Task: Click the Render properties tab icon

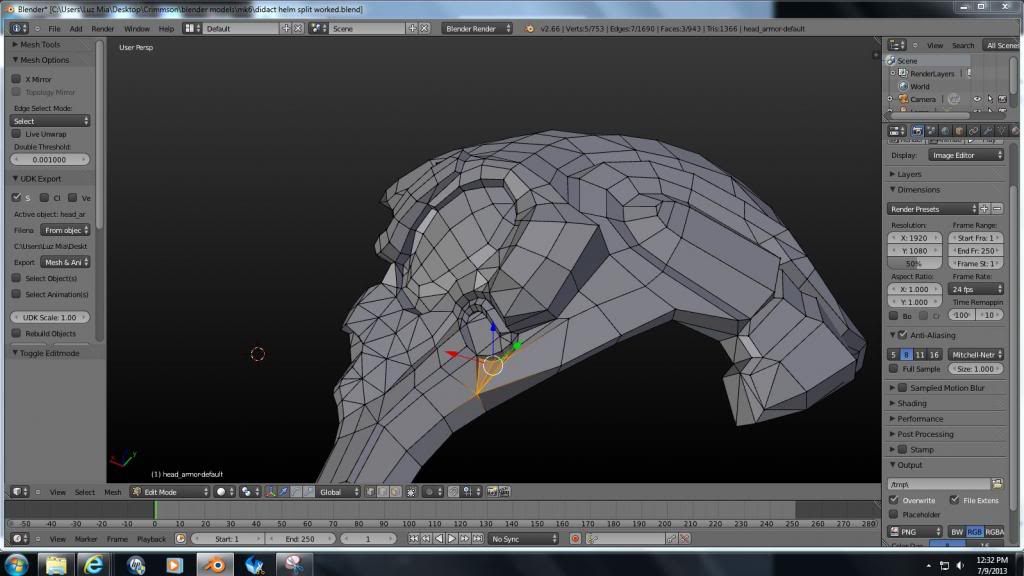Action: (917, 130)
